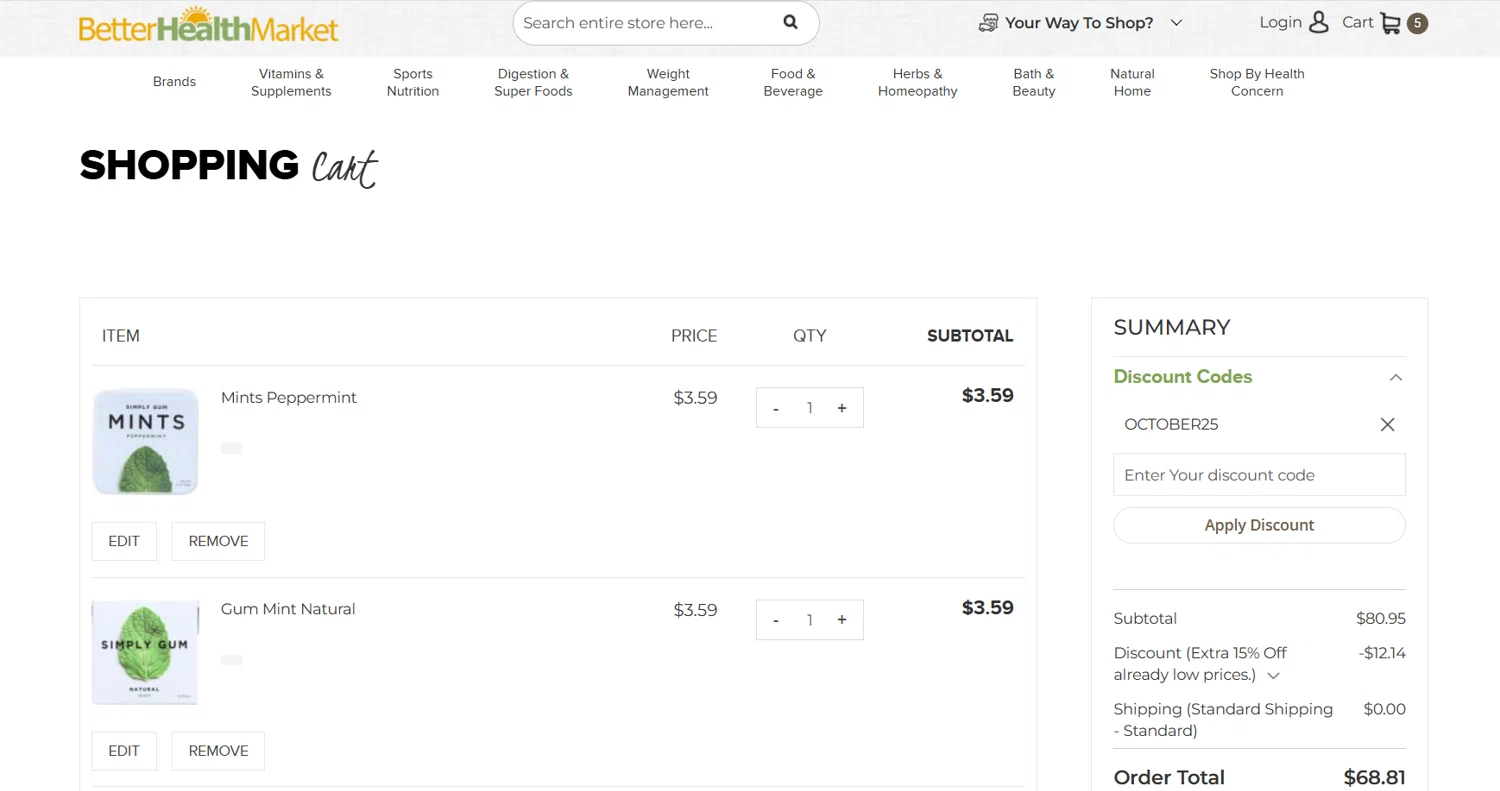Viewport: 1500px width, 791px height.
Task: Click the Better Health Market logo
Action: [x=209, y=24]
